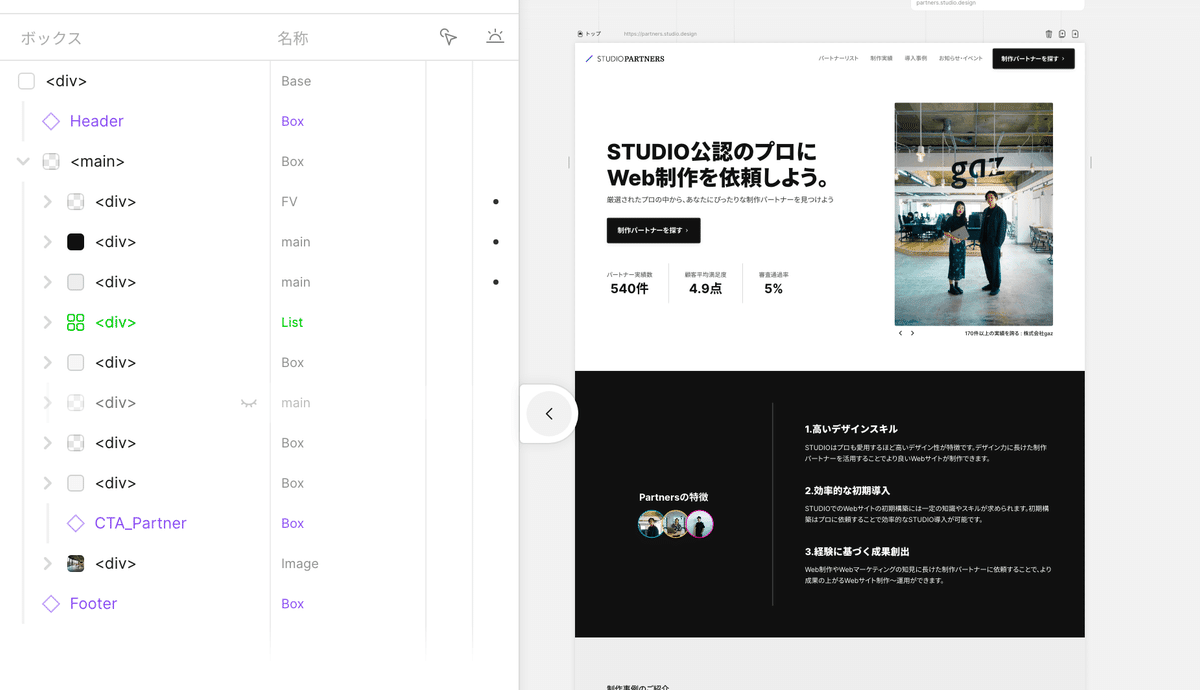Image resolution: width=1200 pixels, height=690 pixels.
Task: Open 制作実績 nav link in preview
Action: click(881, 59)
